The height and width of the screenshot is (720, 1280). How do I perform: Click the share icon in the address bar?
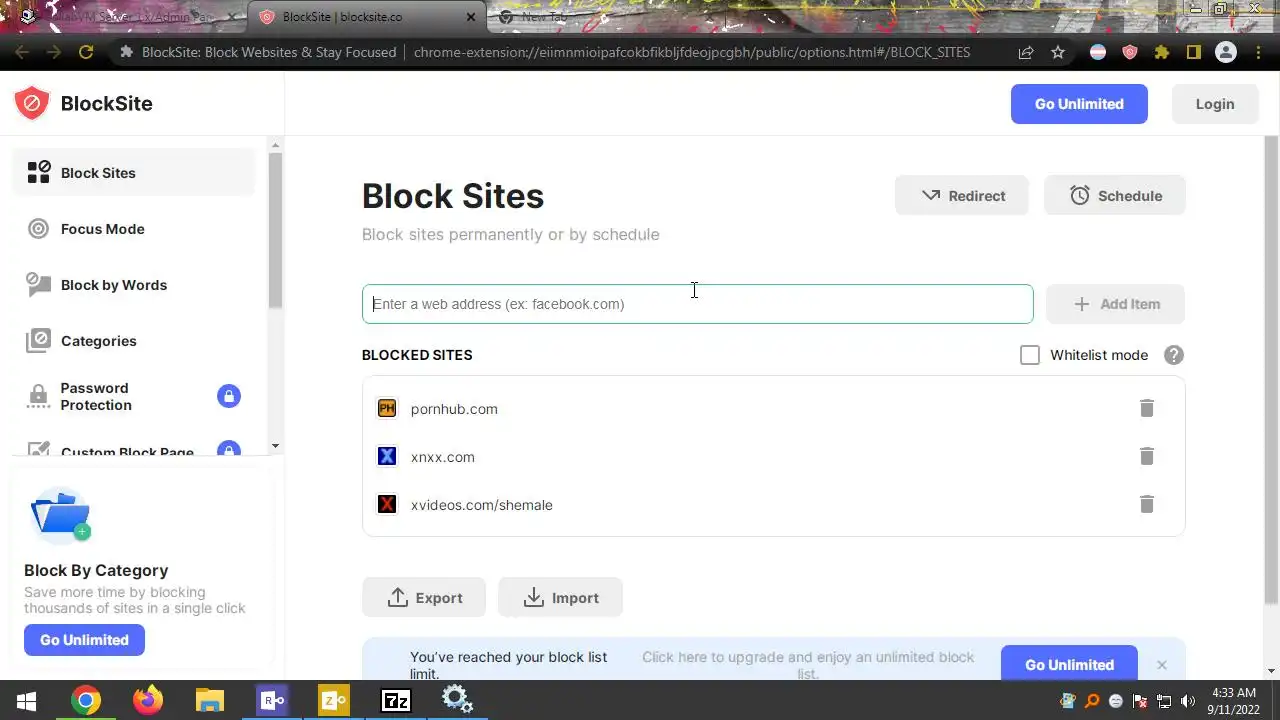point(1026,52)
